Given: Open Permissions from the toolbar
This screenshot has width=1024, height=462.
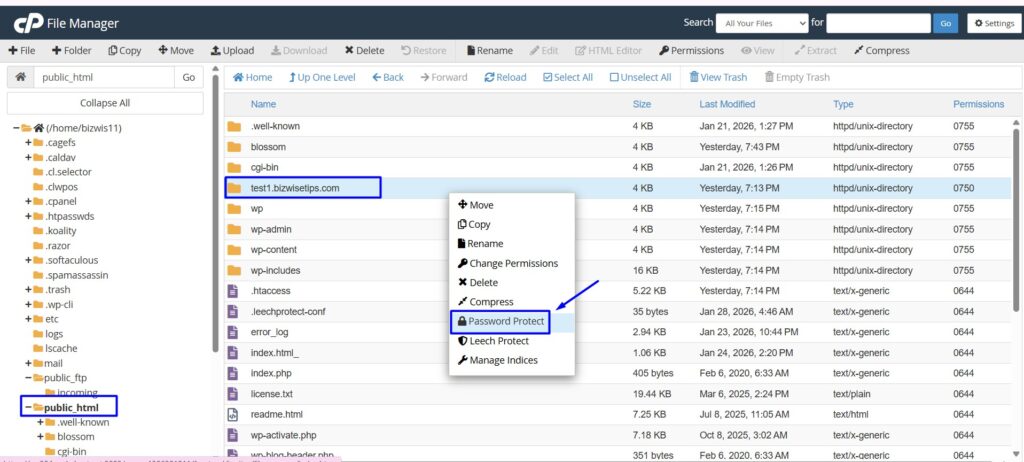Looking at the screenshot, I should click(692, 50).
